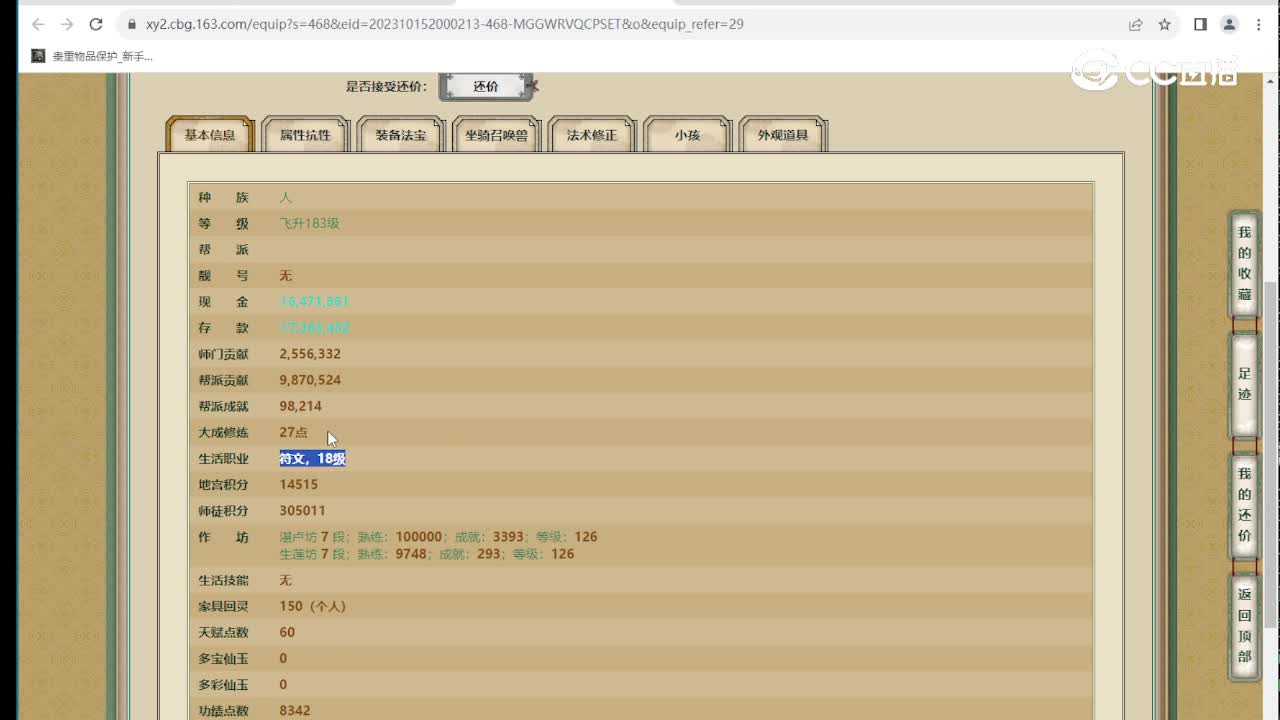Viewport: 1280px width, 720px height.
Task: Click the 还价 bargain button
Action: tap(486, 86)
